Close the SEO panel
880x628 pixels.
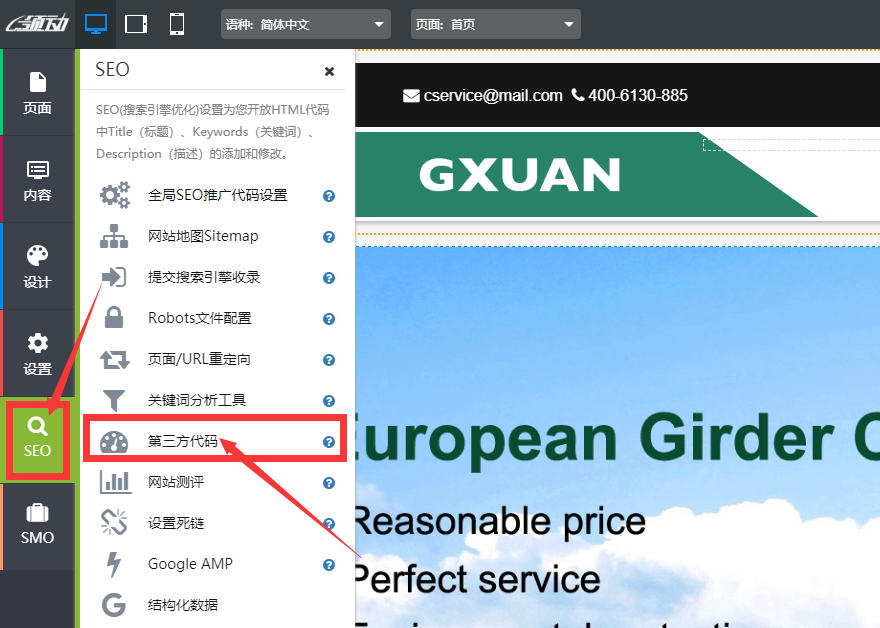[x=329, y=71]
